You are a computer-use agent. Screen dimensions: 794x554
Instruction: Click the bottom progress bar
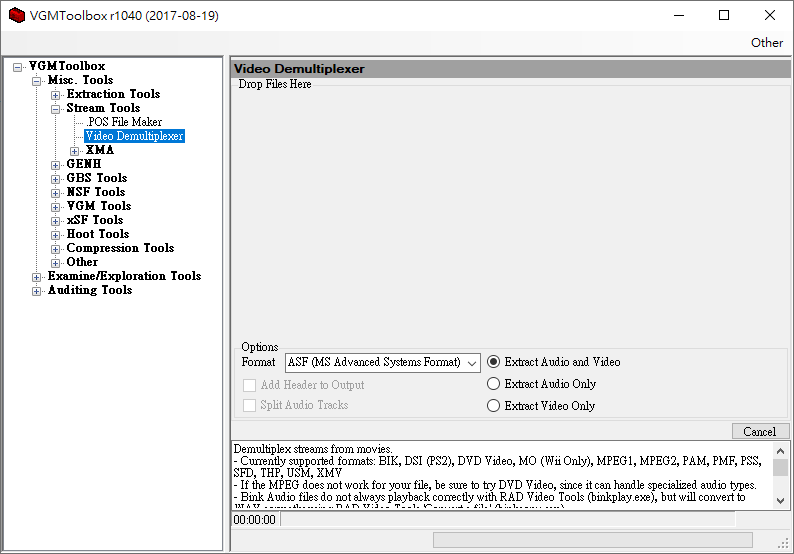[592, 540]
